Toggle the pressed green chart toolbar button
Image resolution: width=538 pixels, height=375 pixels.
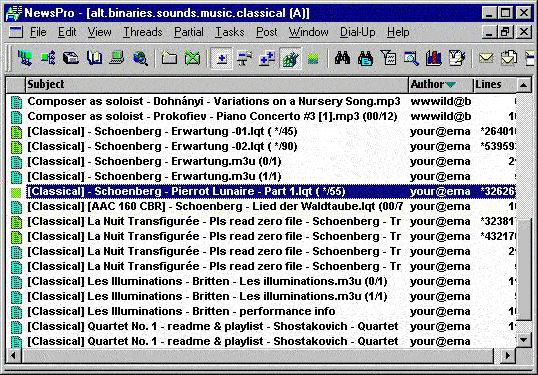291,58
